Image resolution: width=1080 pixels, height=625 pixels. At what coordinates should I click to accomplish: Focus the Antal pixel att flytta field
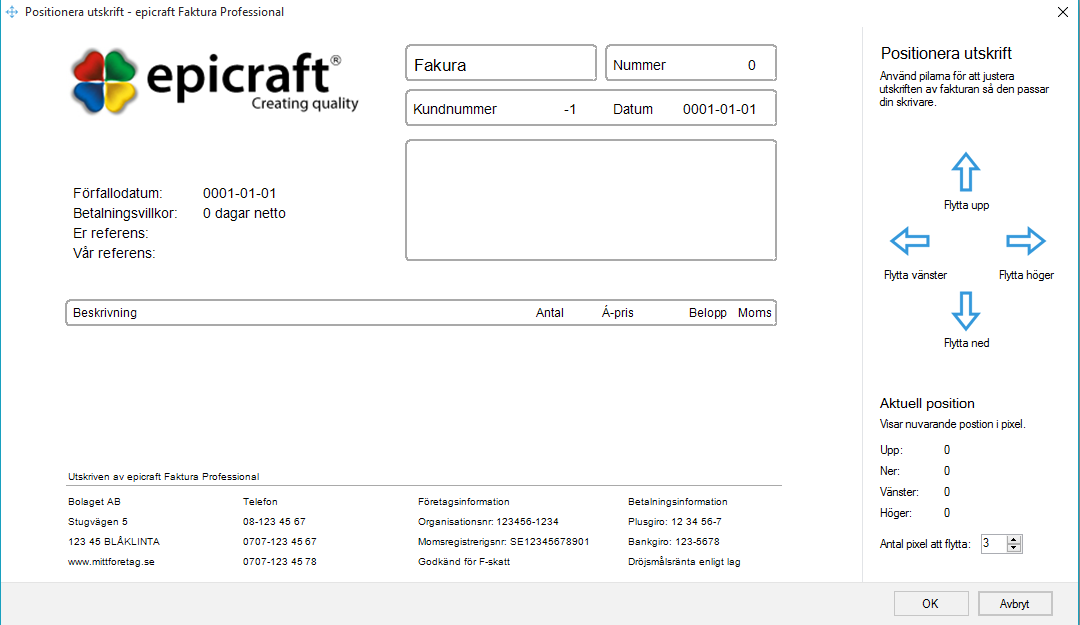994,544
